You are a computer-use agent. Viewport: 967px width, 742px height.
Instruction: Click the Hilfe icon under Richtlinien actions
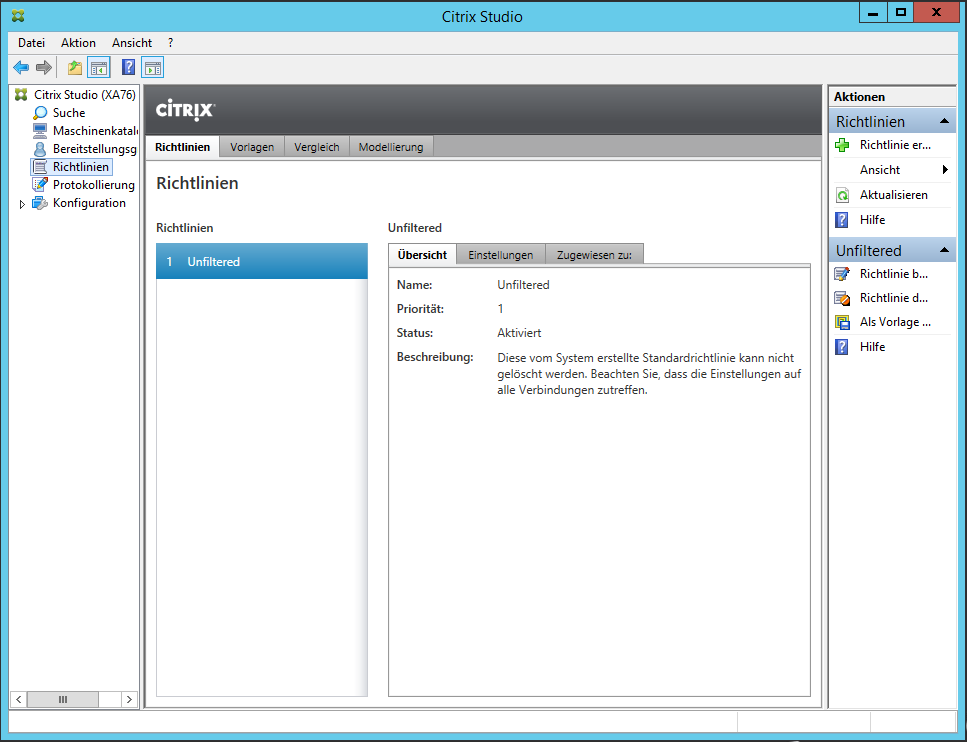(842, 220)
